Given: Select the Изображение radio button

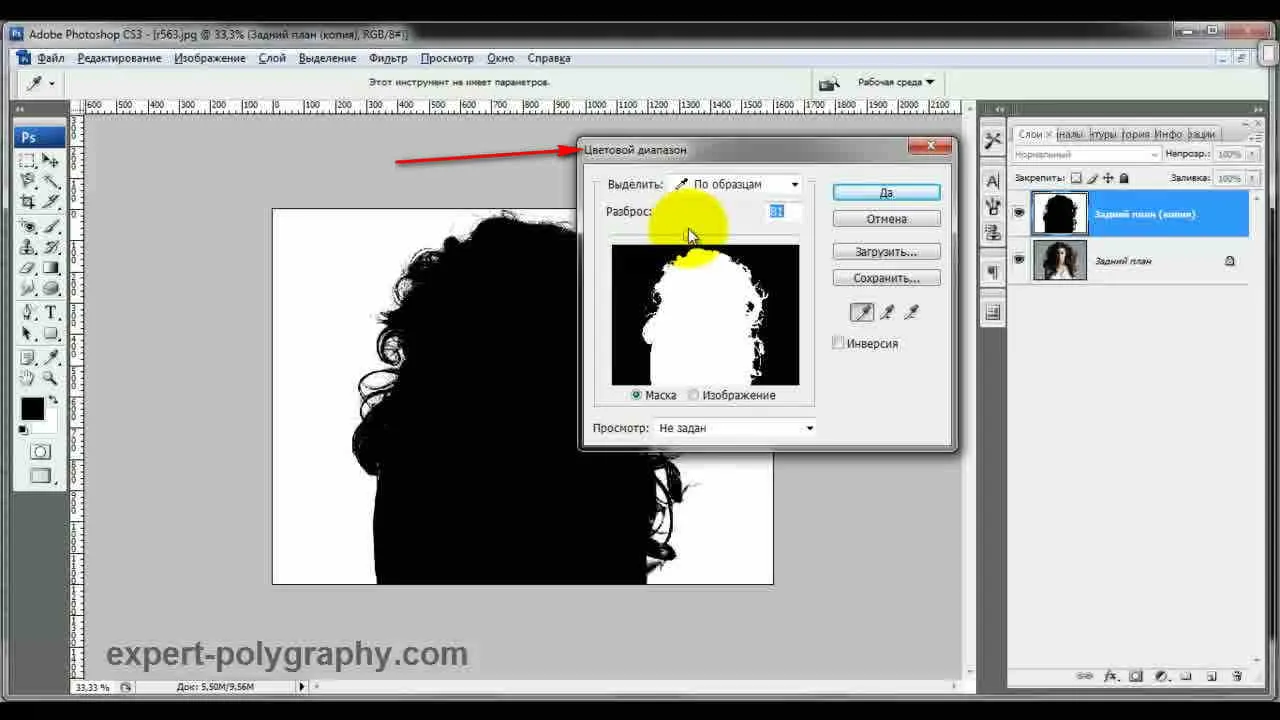Looking at the screenshot, I should pyautogui.click(x=694, y=395).
